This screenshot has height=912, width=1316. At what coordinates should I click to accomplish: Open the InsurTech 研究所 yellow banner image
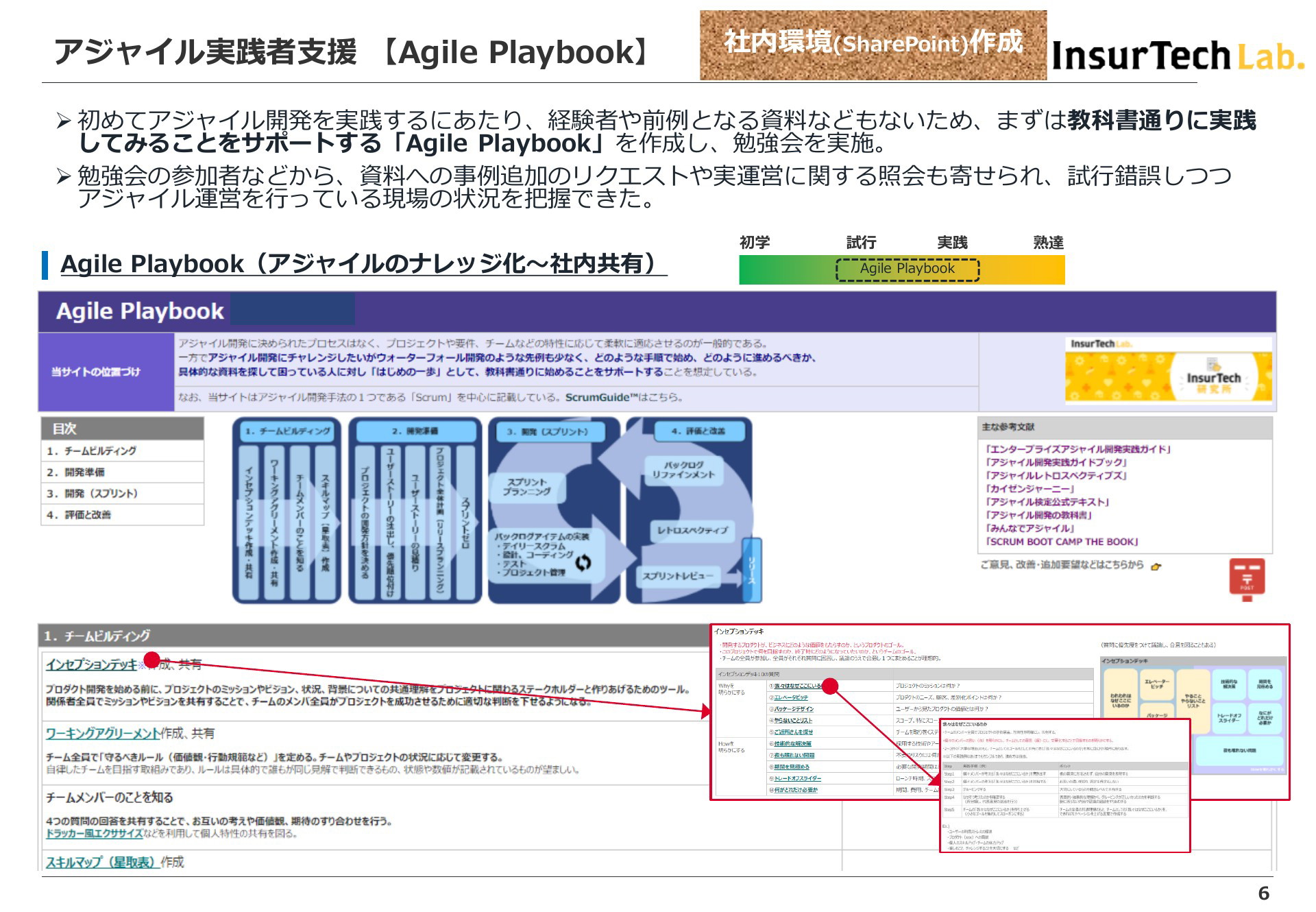[1168, 376]
